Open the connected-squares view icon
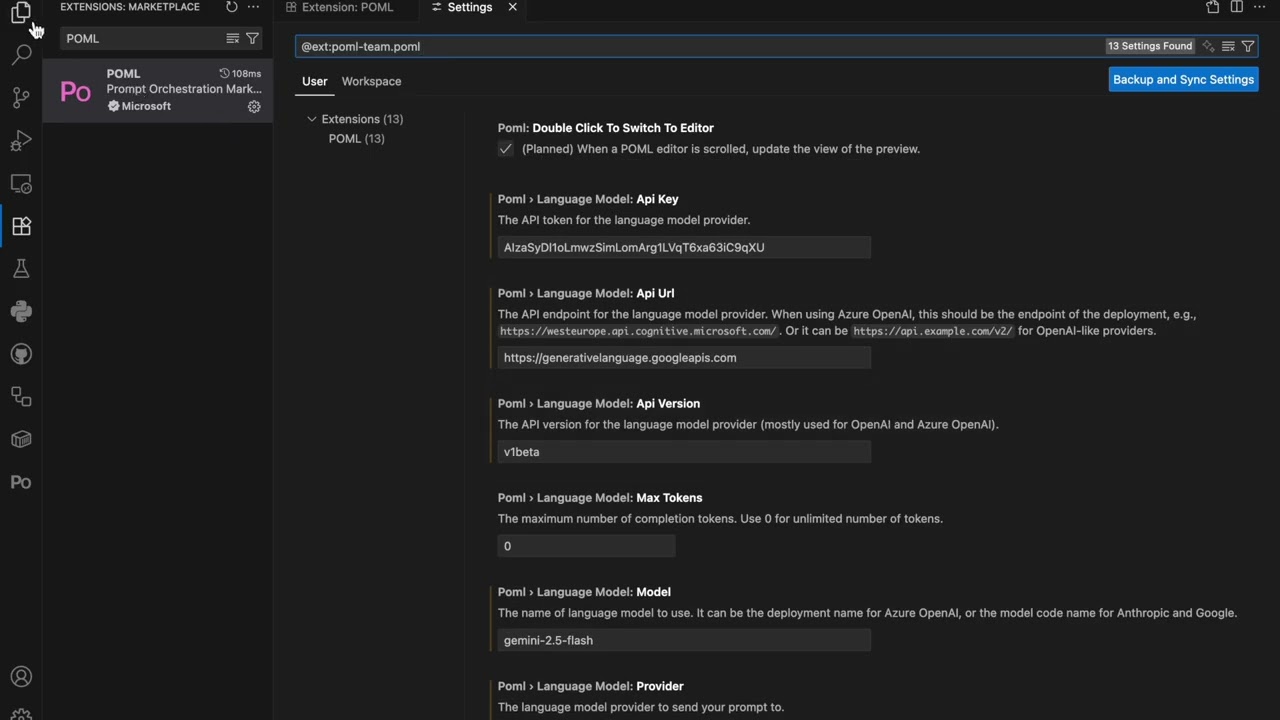Image resolution: width=1280 pixels, height=720 pixels. point(21,397)
